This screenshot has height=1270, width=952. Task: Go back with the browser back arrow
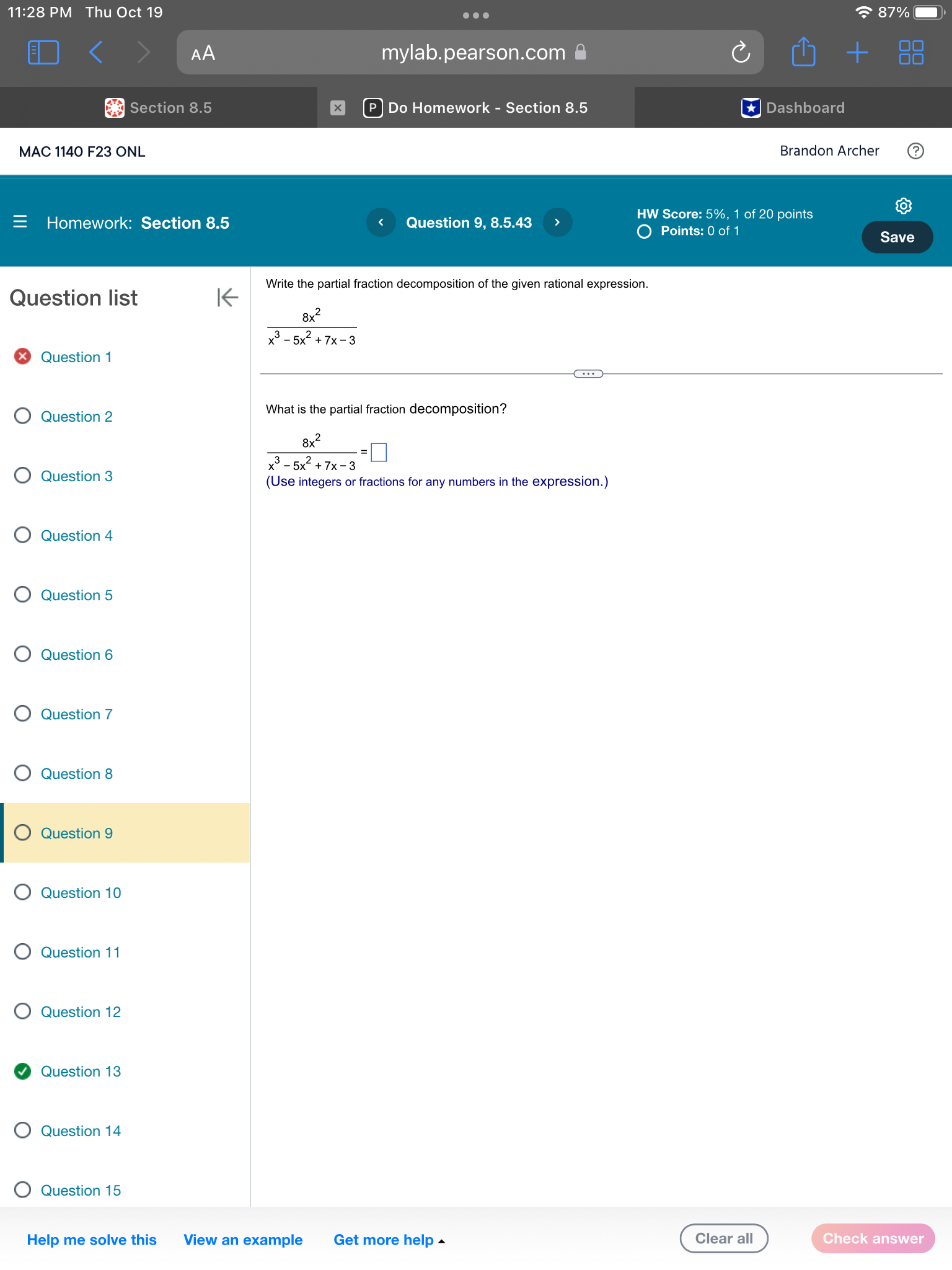coord(95,53)
